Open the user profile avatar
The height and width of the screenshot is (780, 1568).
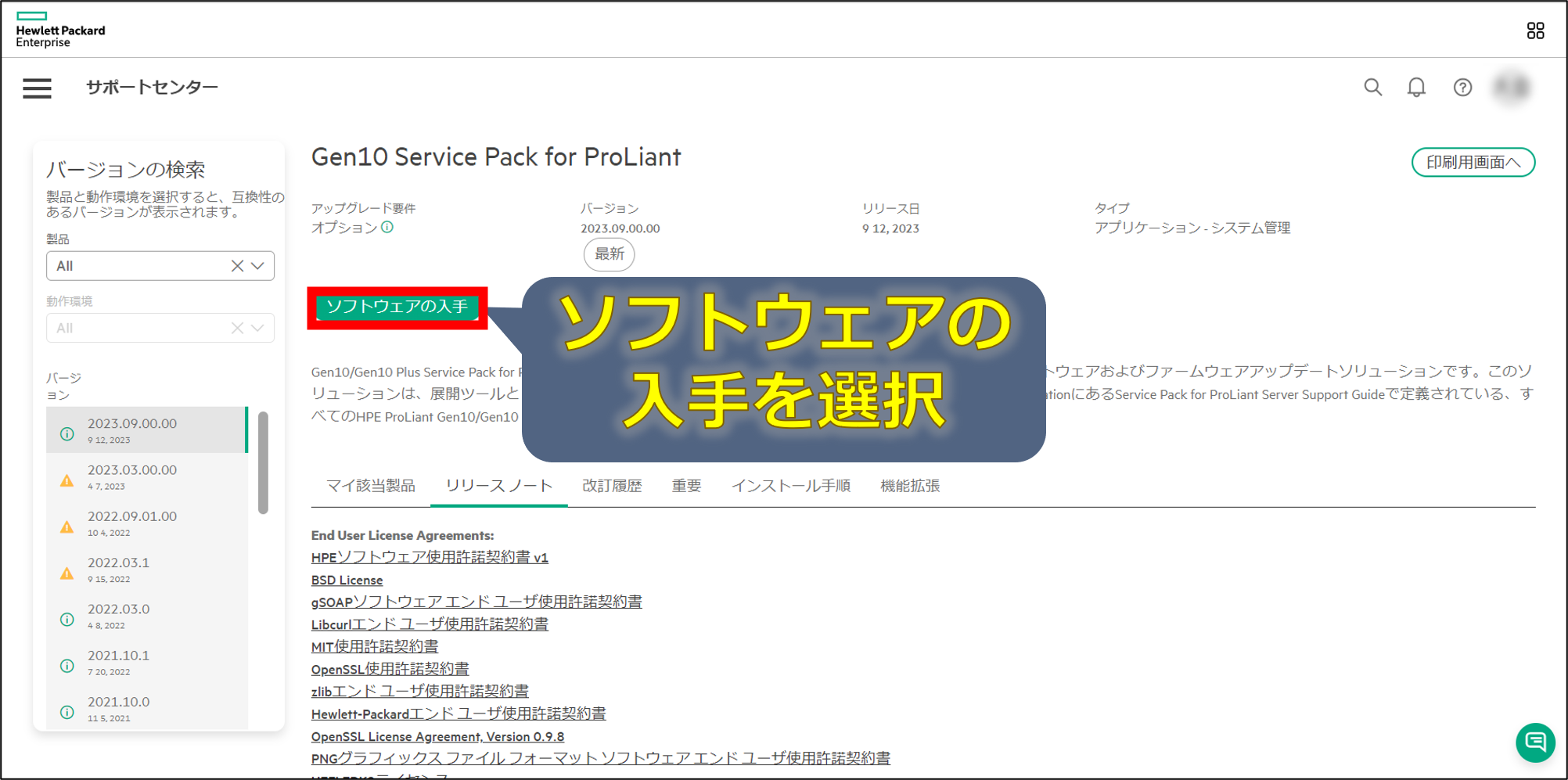pos(1512,87)
